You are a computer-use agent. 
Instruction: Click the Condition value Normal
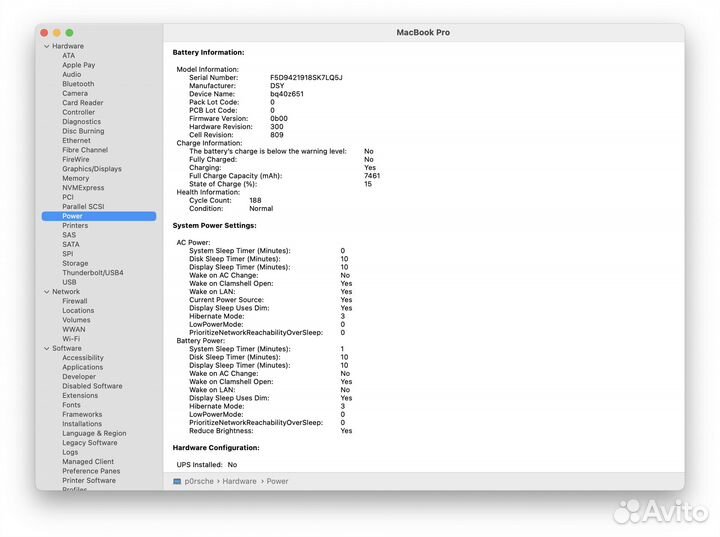(x=261, y=209)
